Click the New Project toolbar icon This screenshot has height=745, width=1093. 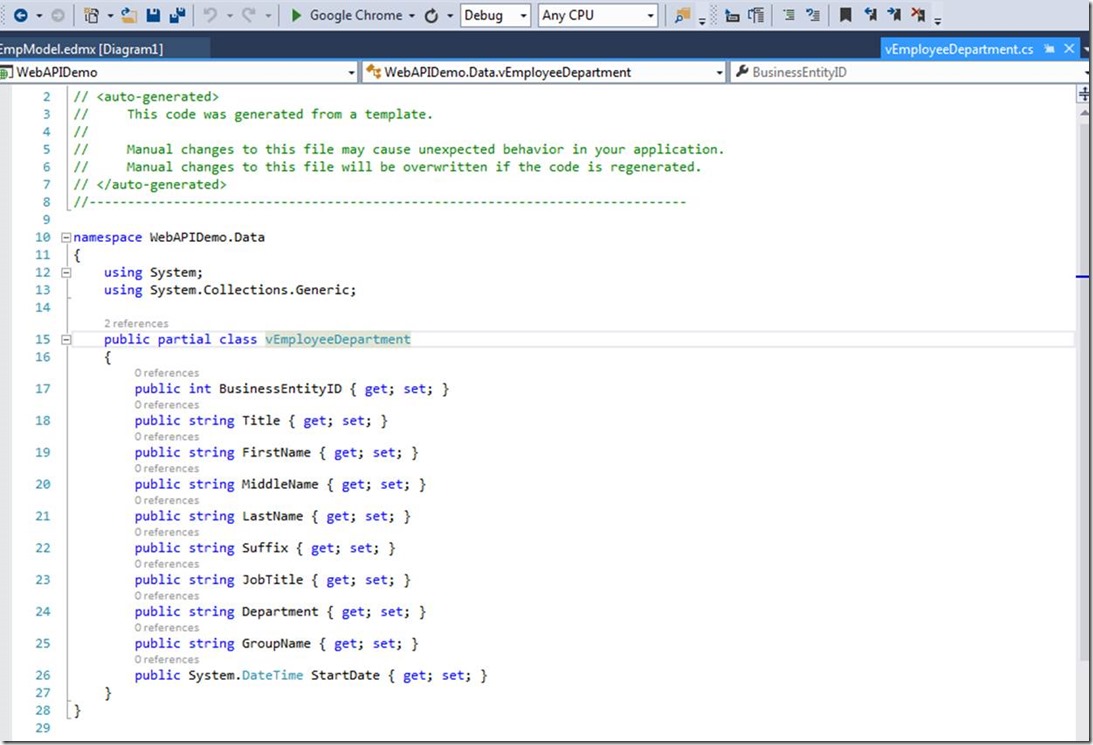pos(91,15)
